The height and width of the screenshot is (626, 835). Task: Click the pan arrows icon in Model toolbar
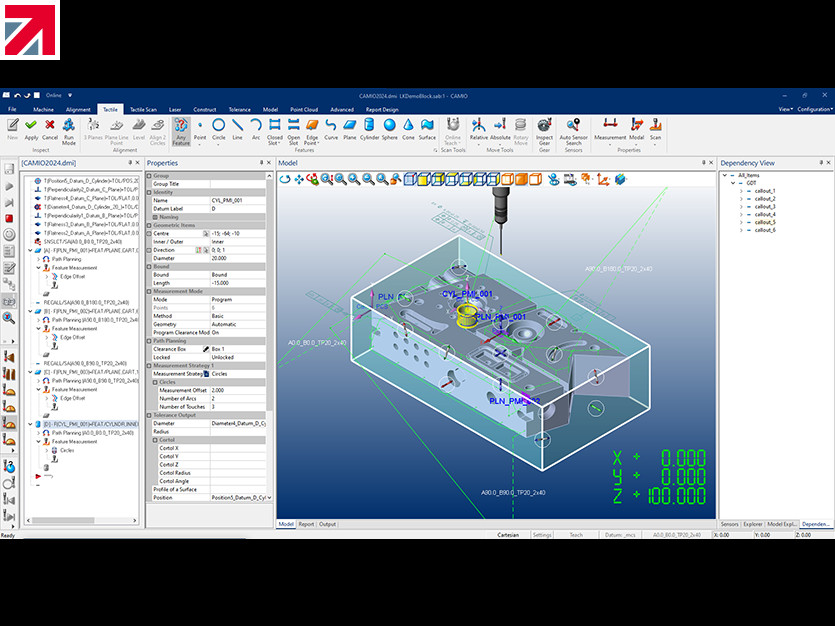(x=299, y=179)
